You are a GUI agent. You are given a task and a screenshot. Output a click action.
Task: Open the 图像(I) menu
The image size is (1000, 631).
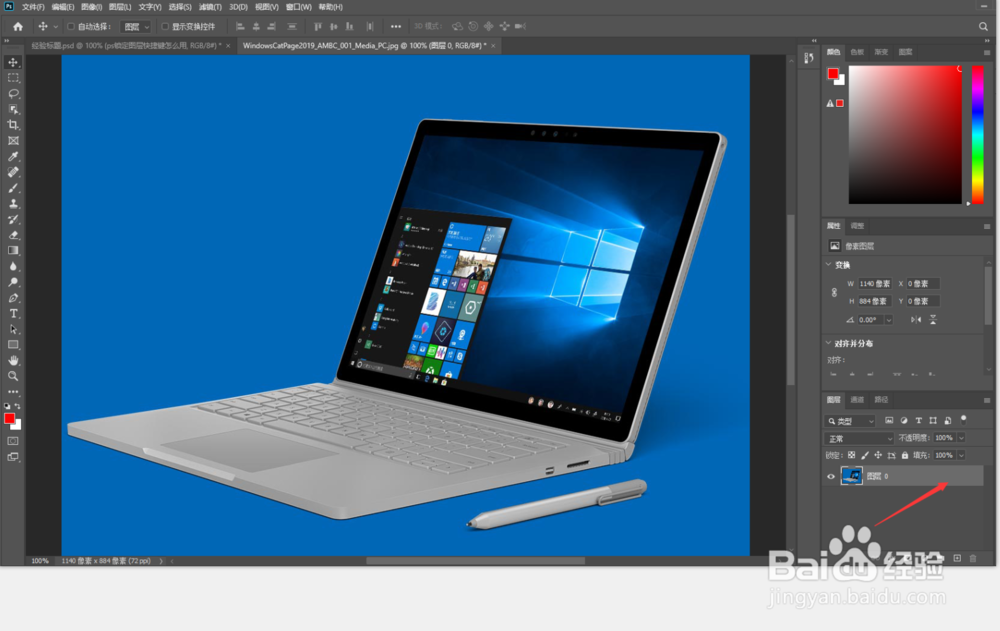tap(92, 7)
